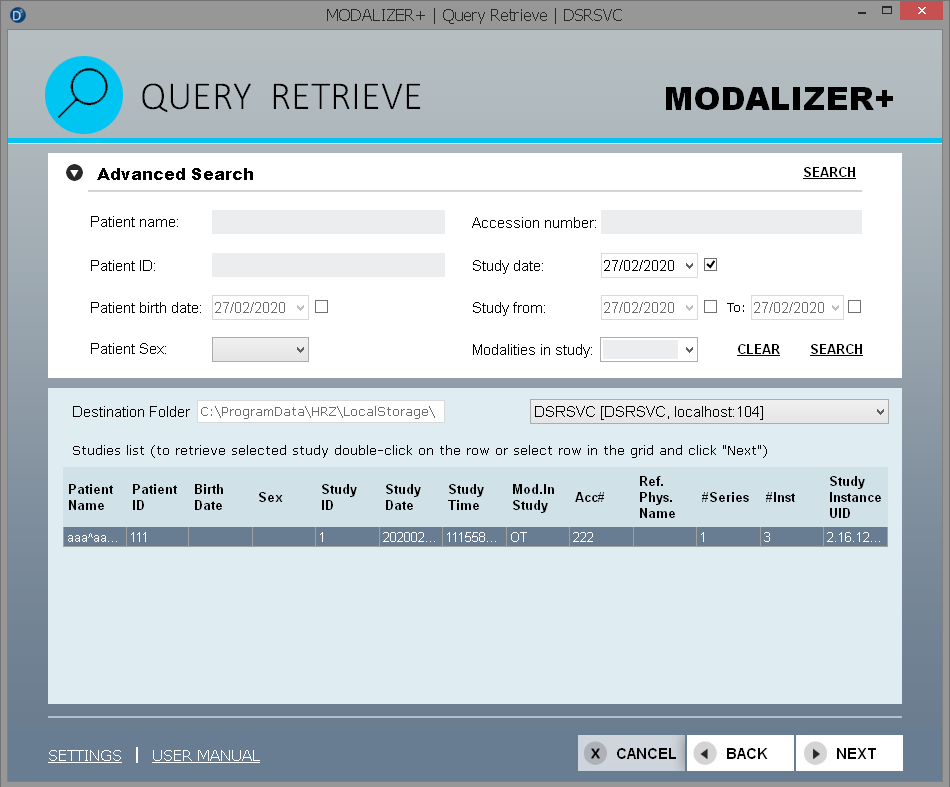Enable the Patient birth date checkbox

(321, 307)
